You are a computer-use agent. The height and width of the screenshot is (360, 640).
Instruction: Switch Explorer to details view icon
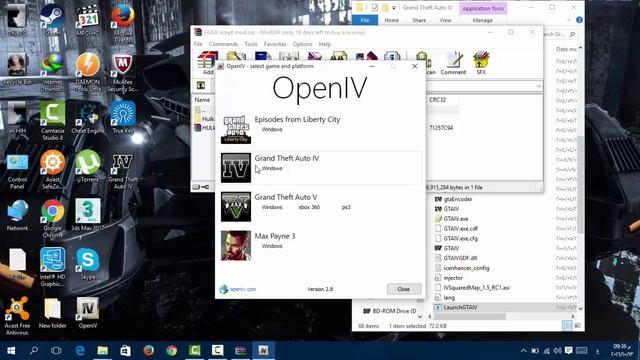click(567, 326)
